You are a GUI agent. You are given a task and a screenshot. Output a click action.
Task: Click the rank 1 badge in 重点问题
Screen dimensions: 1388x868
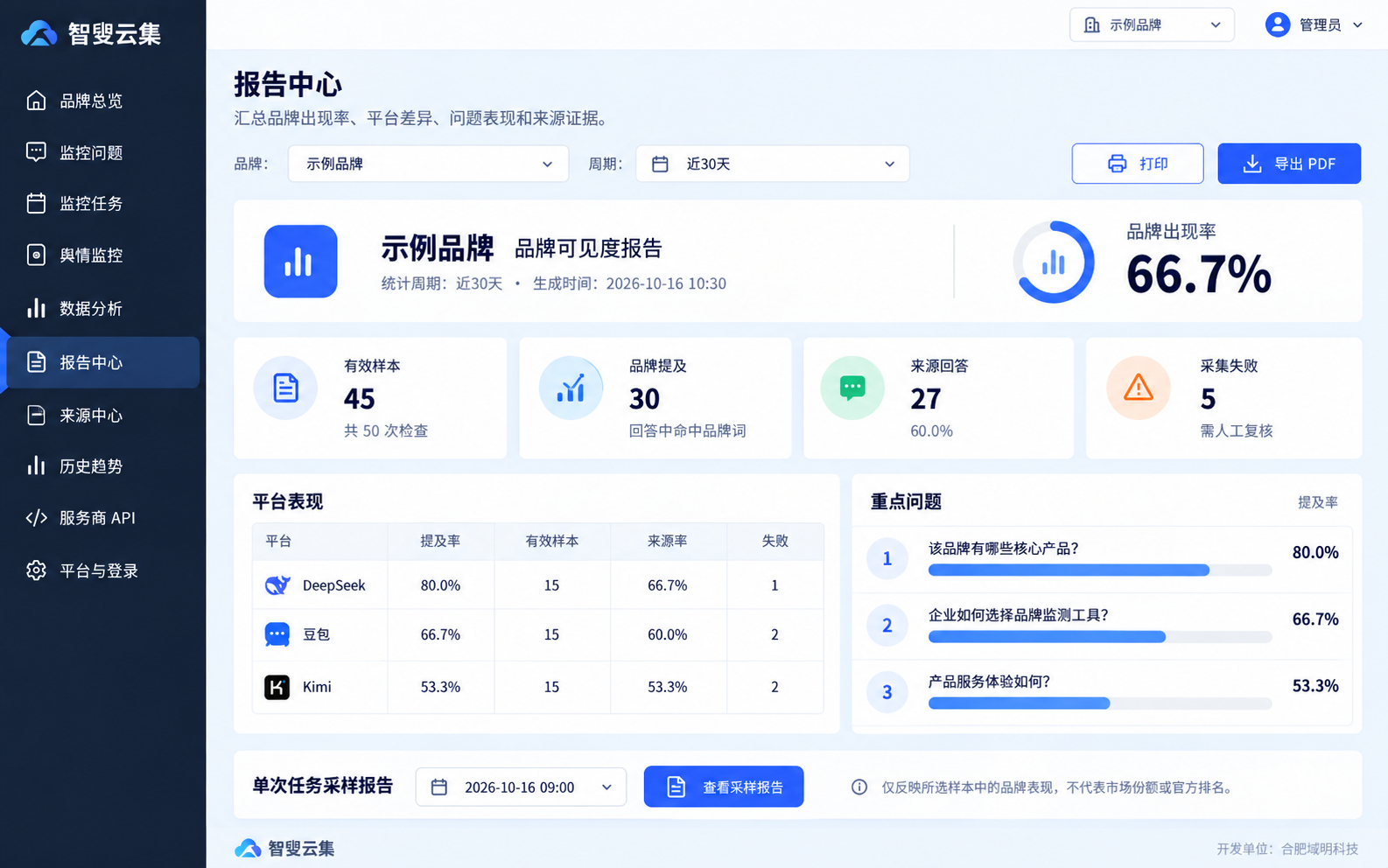pos(887,558)
